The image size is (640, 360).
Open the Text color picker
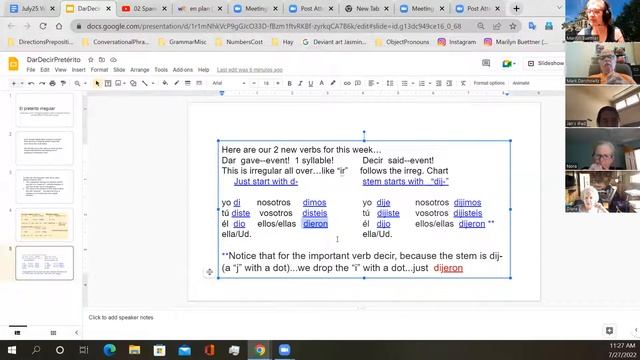tap(322, 83)
